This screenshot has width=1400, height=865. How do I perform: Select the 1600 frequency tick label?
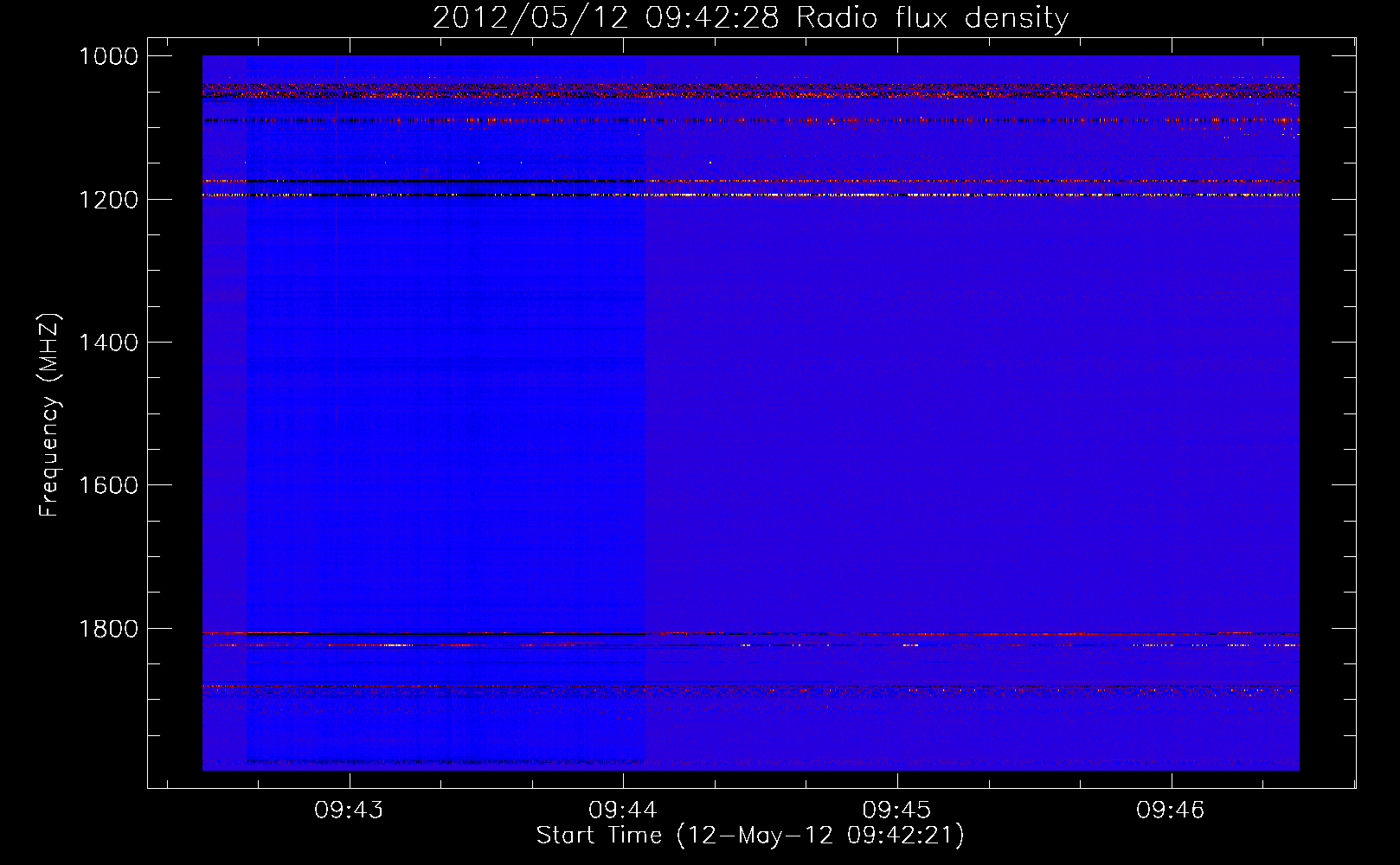click(108, 485)
